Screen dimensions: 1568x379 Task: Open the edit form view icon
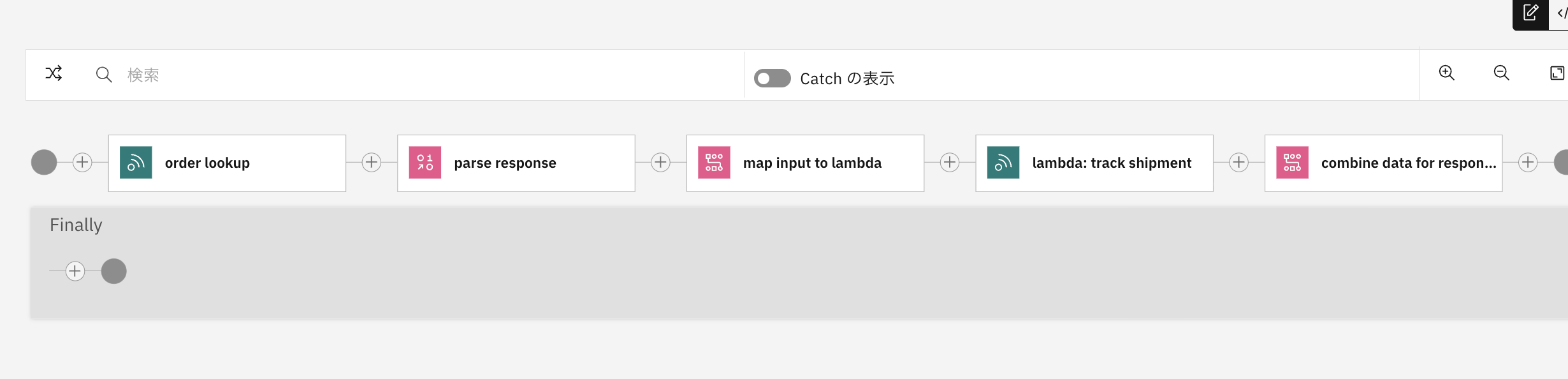click(1530, 13)
